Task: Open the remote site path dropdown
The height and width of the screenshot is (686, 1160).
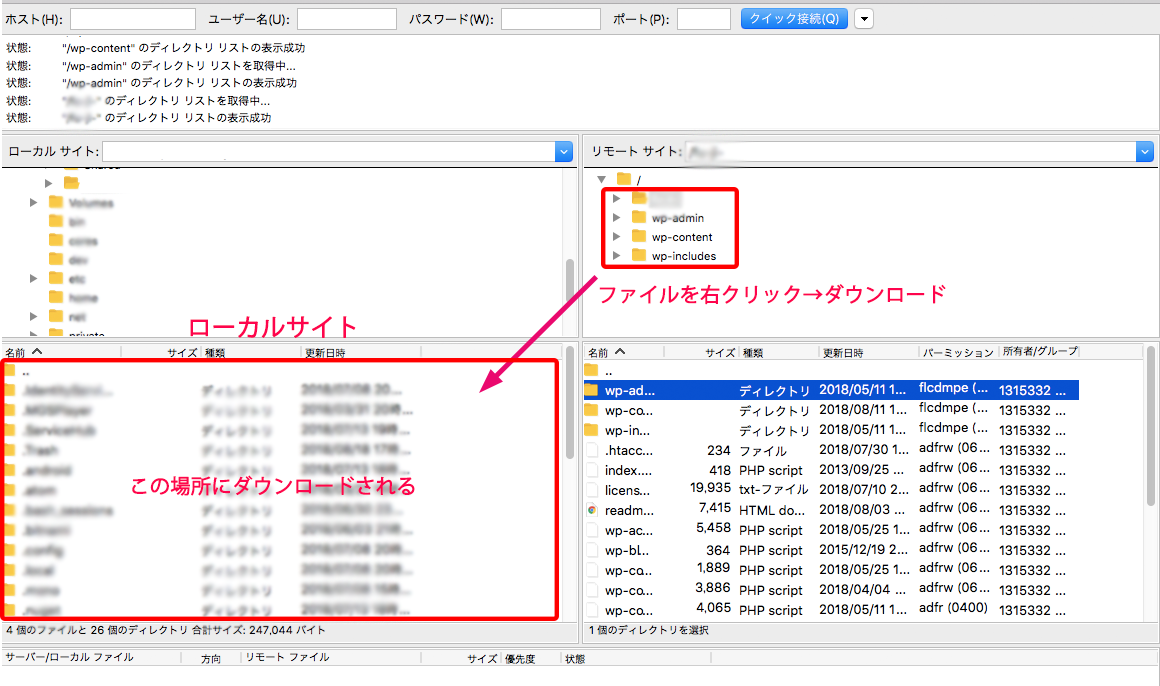Action: [1145, 151]
